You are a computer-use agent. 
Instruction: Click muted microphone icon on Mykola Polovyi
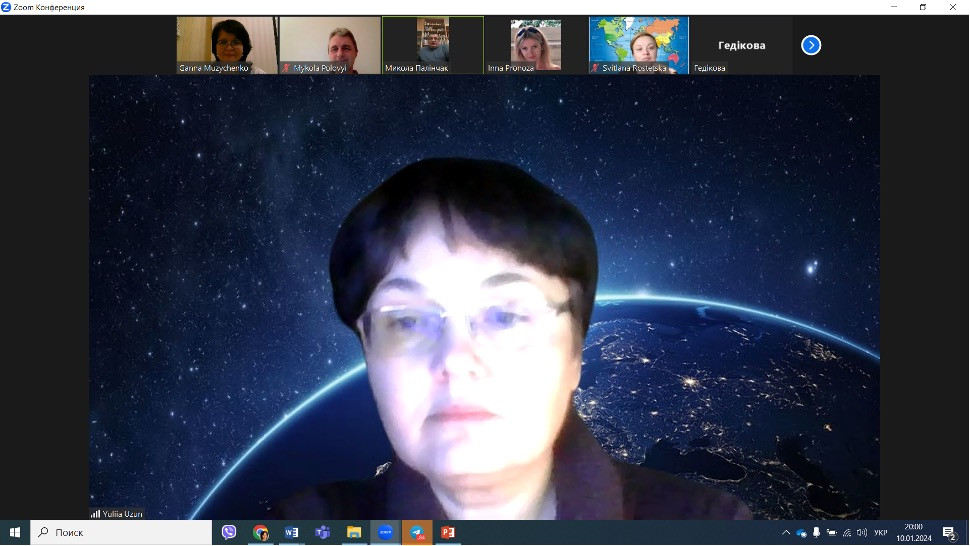pos(286,68)
